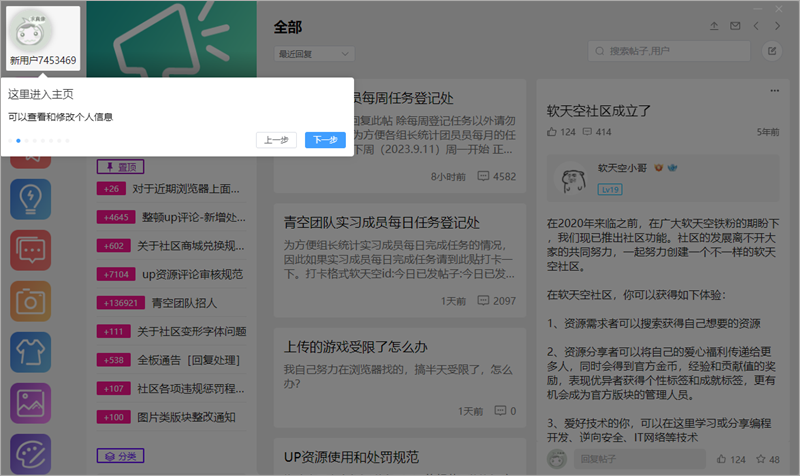Viewport: 800px width, 476px height.
Task: Open the three-dots more menu on post
Action: [774, 90]
